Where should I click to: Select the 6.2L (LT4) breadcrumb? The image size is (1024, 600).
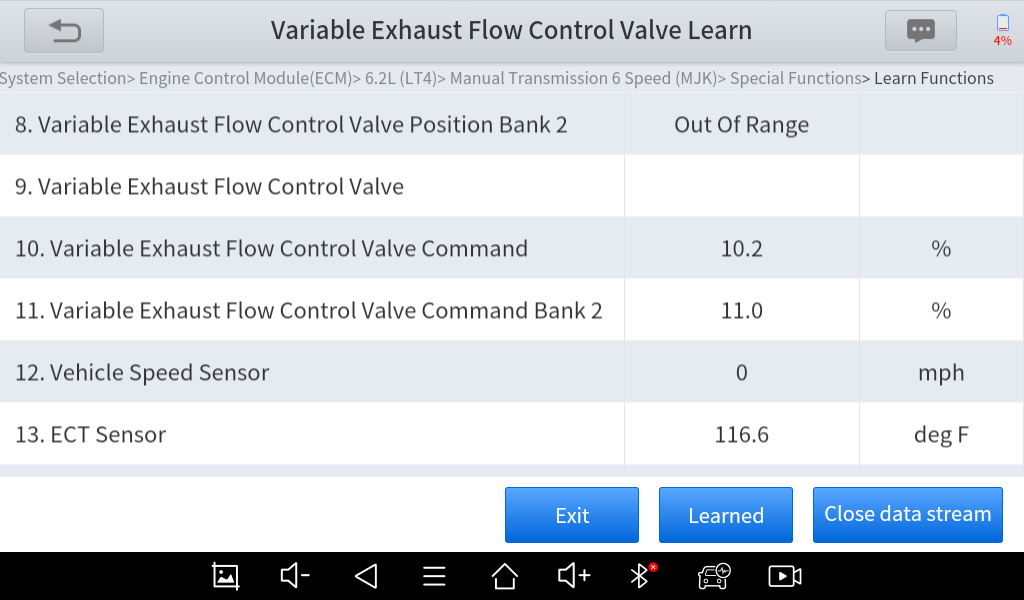(x=399, y=78)
